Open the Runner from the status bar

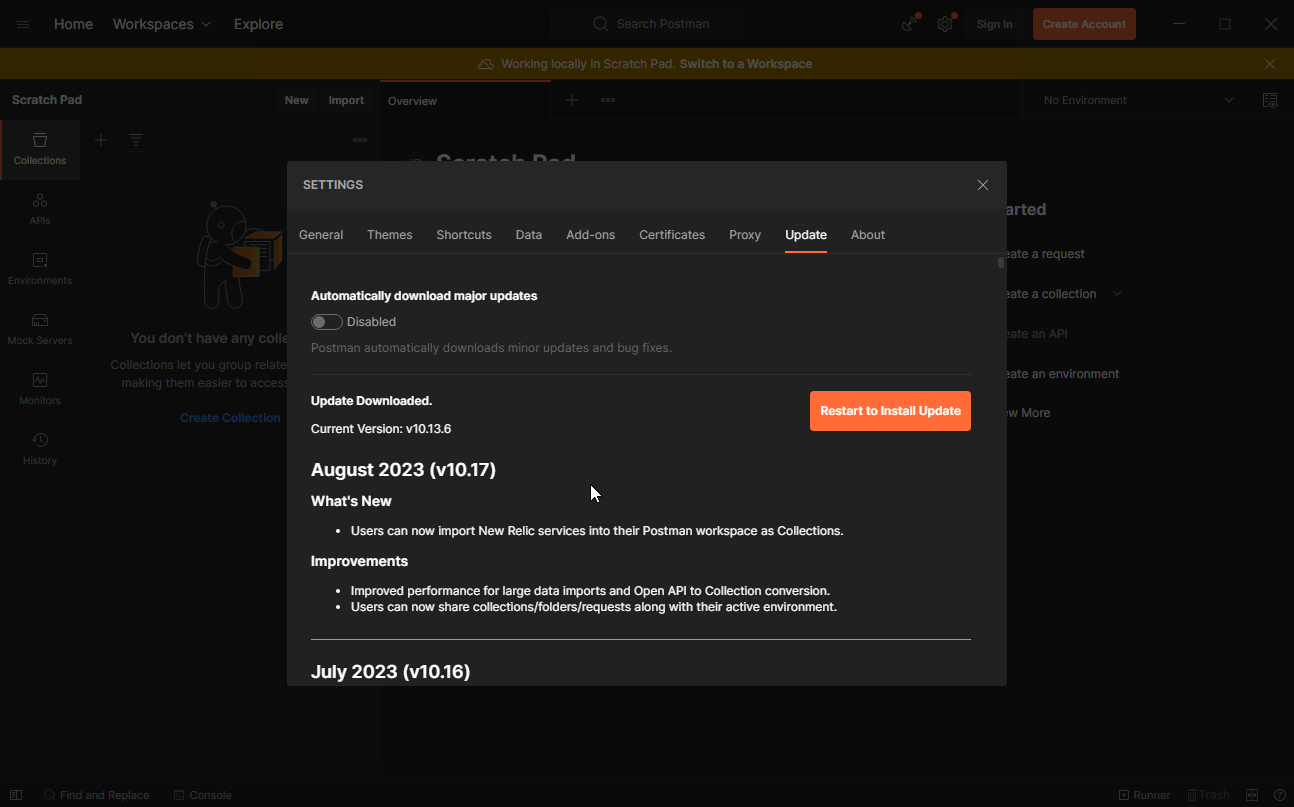pyautogui.click(x=1144, y=794)
